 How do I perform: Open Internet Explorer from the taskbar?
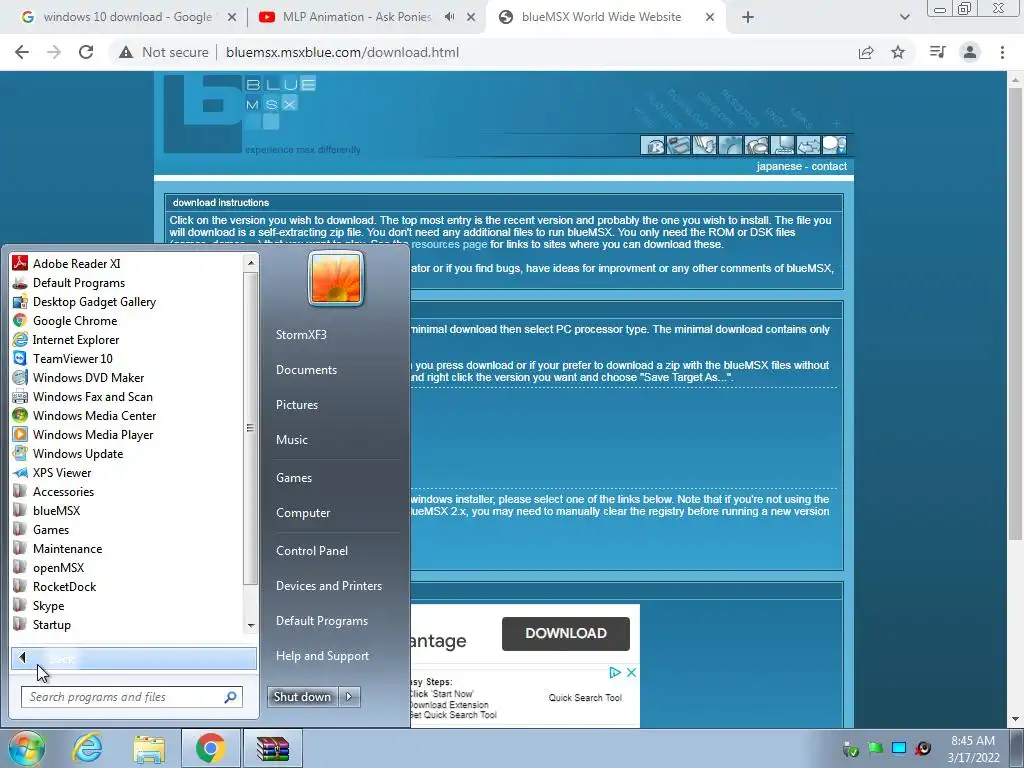pos(88,748)
